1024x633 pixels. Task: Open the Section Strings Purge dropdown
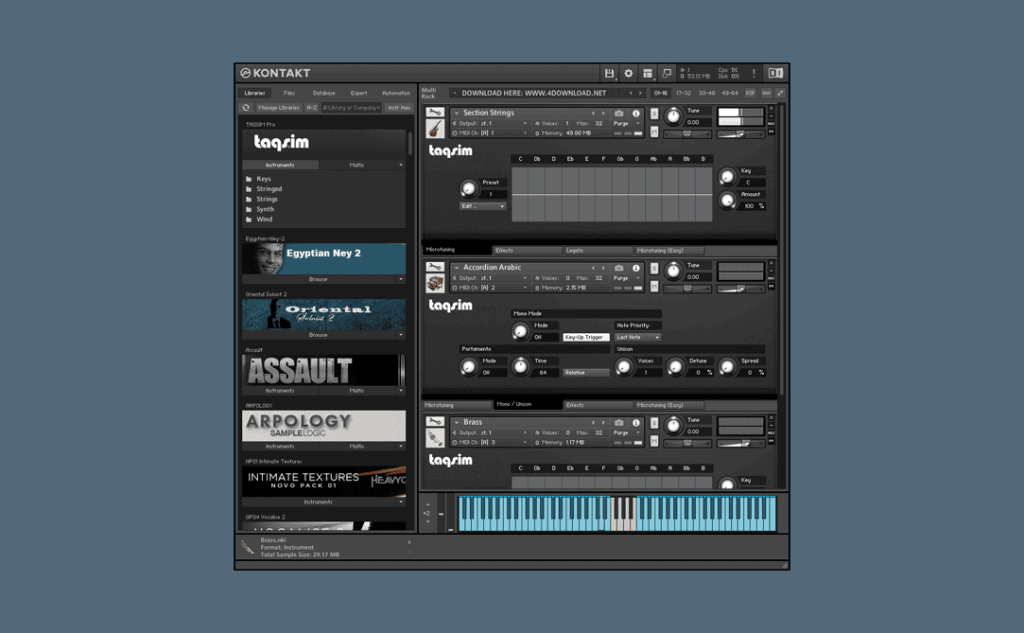[627, 123]
